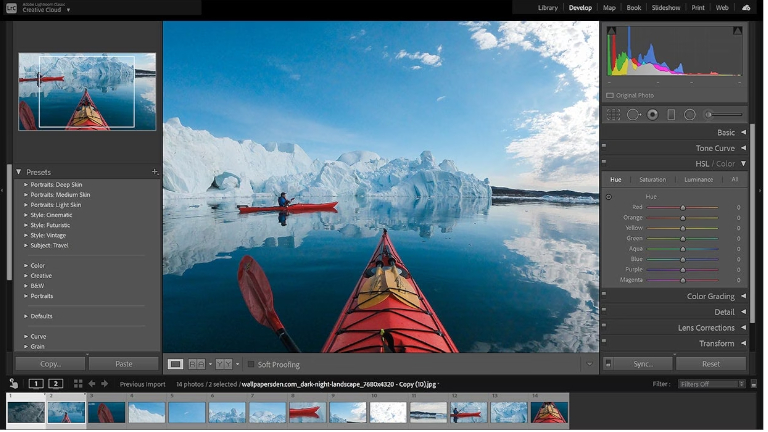This screenshot has width=768, height=432.
Task: Select the Loupe view icon
Action: [x=176, y=365]
